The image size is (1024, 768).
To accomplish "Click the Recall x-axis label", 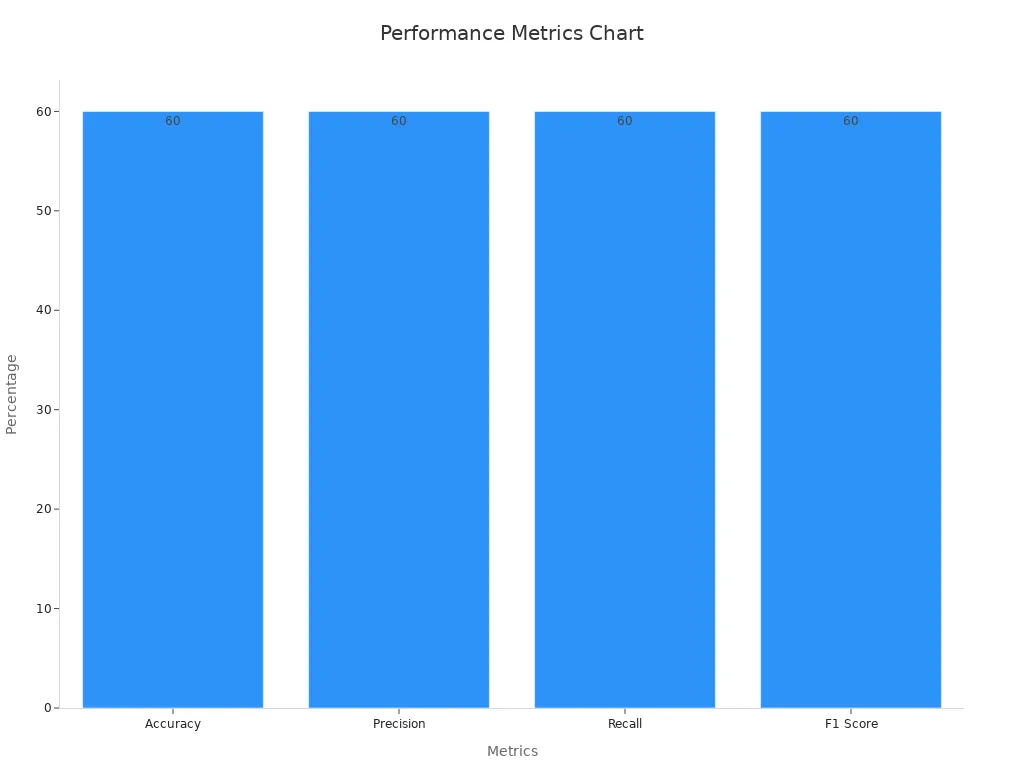I will (x=625, y=724).
